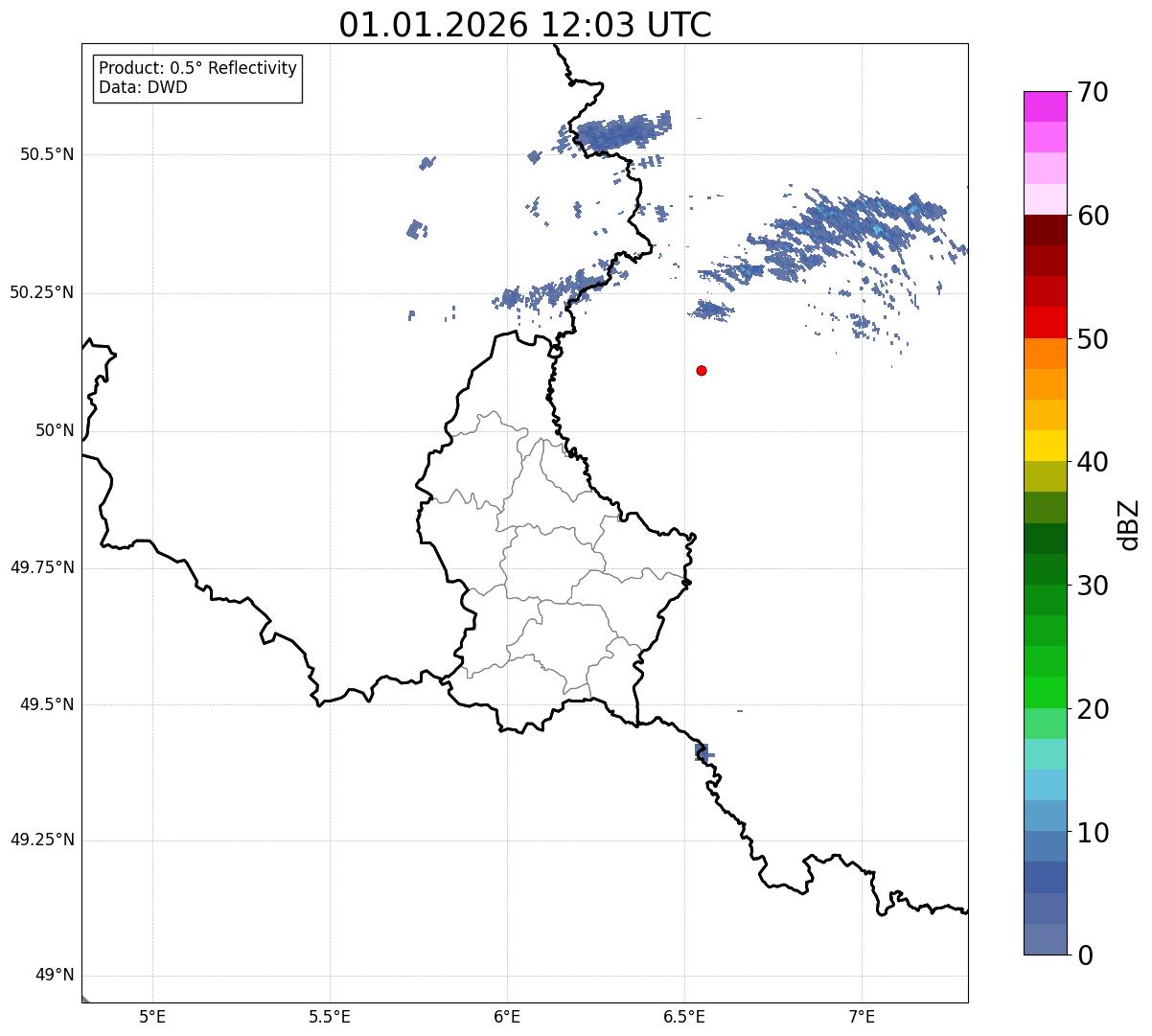This screenshot has height=1036, width=1152.
Task: Click the latitude label 49.75°N
Action: 42,567
